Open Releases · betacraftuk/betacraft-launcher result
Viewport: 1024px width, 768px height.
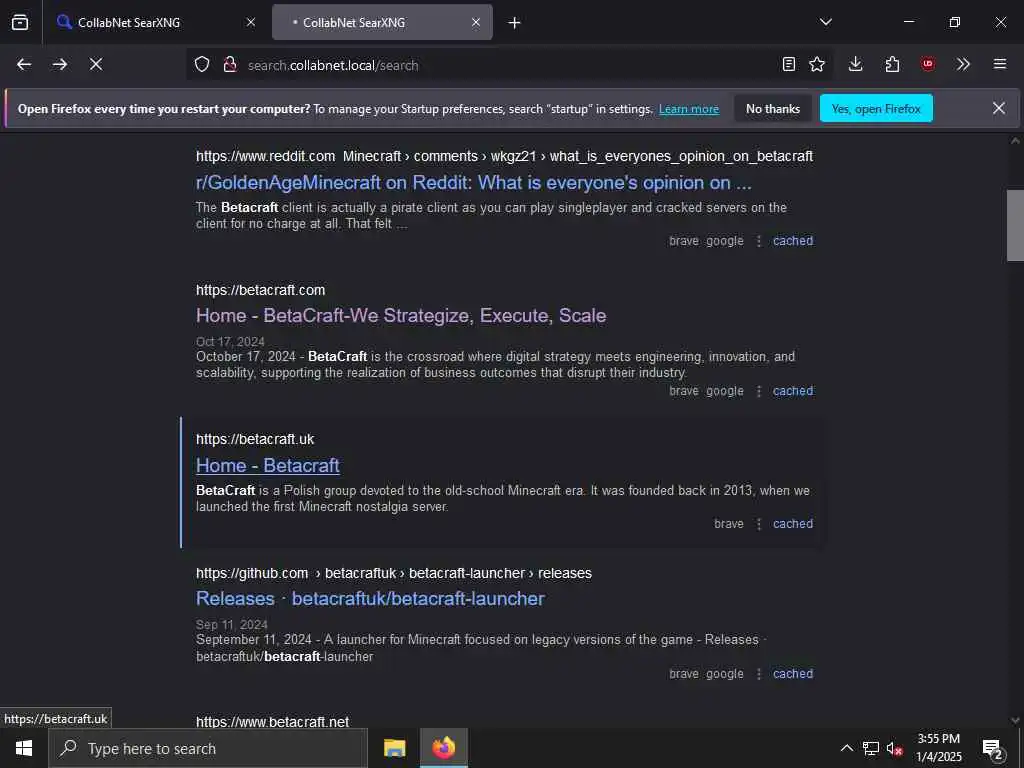click(x=370, y=599)
